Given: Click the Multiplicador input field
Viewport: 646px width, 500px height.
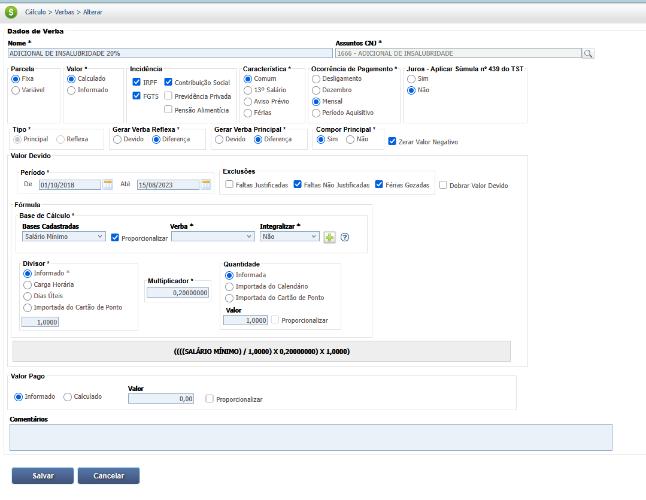Looking at the screenshot, I should pyautogui.click(x=178, y=293).
